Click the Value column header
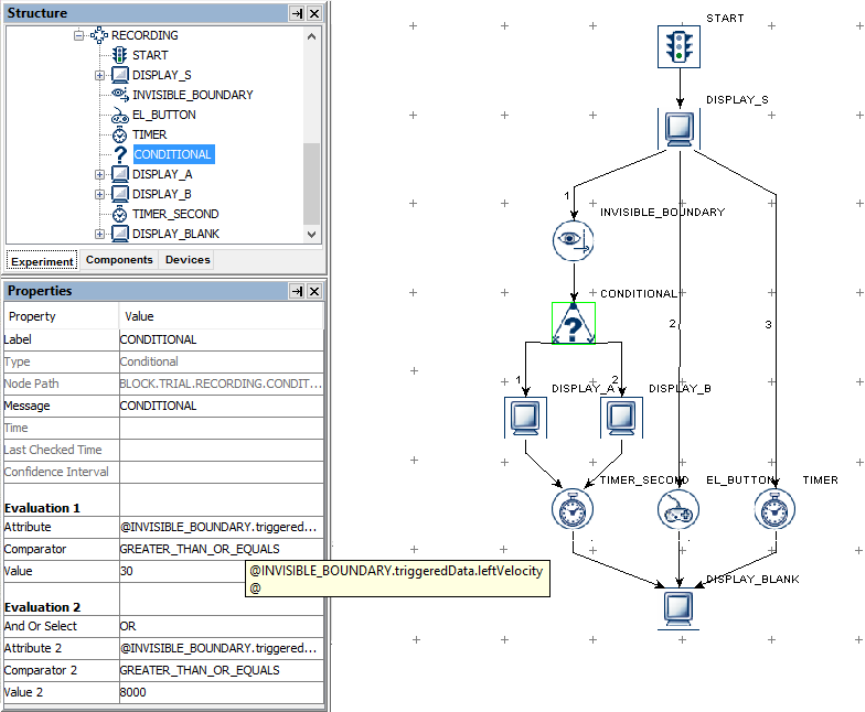The width and height of the screenshot is (865, 712). (x=221, y=317)
